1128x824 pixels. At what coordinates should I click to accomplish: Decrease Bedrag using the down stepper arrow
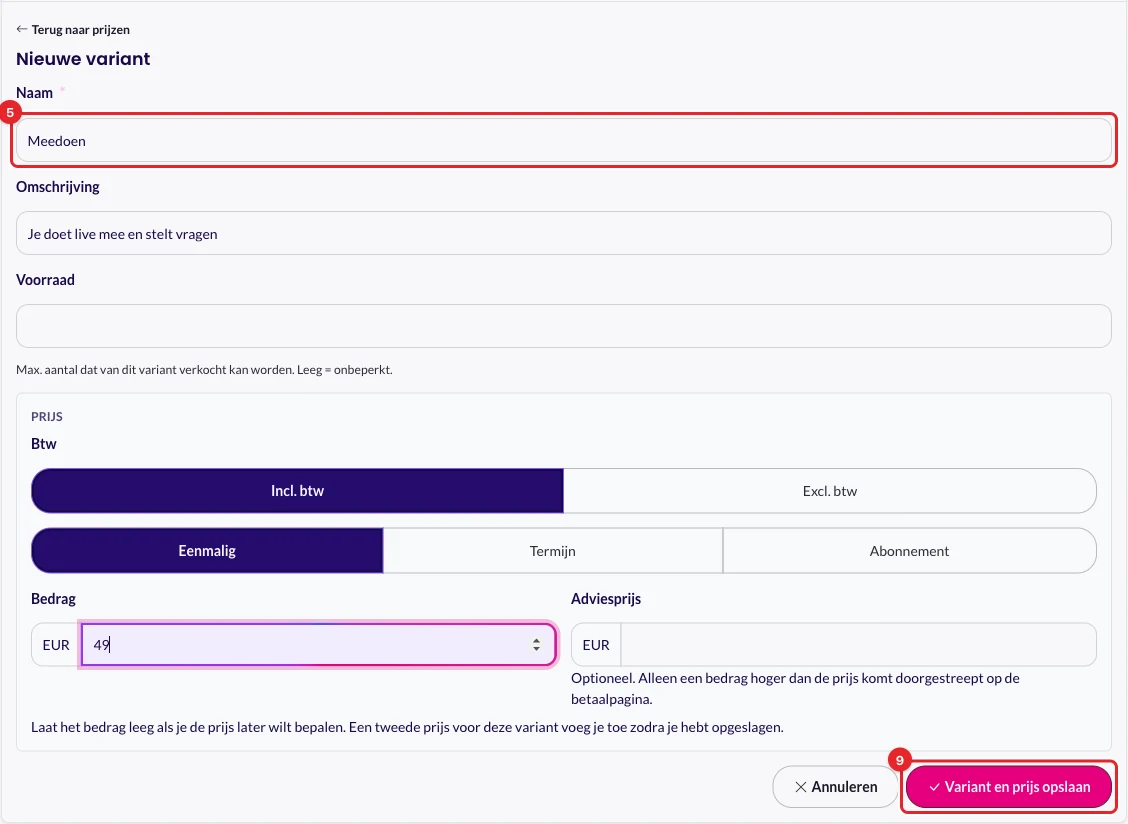tap(537, 648)
